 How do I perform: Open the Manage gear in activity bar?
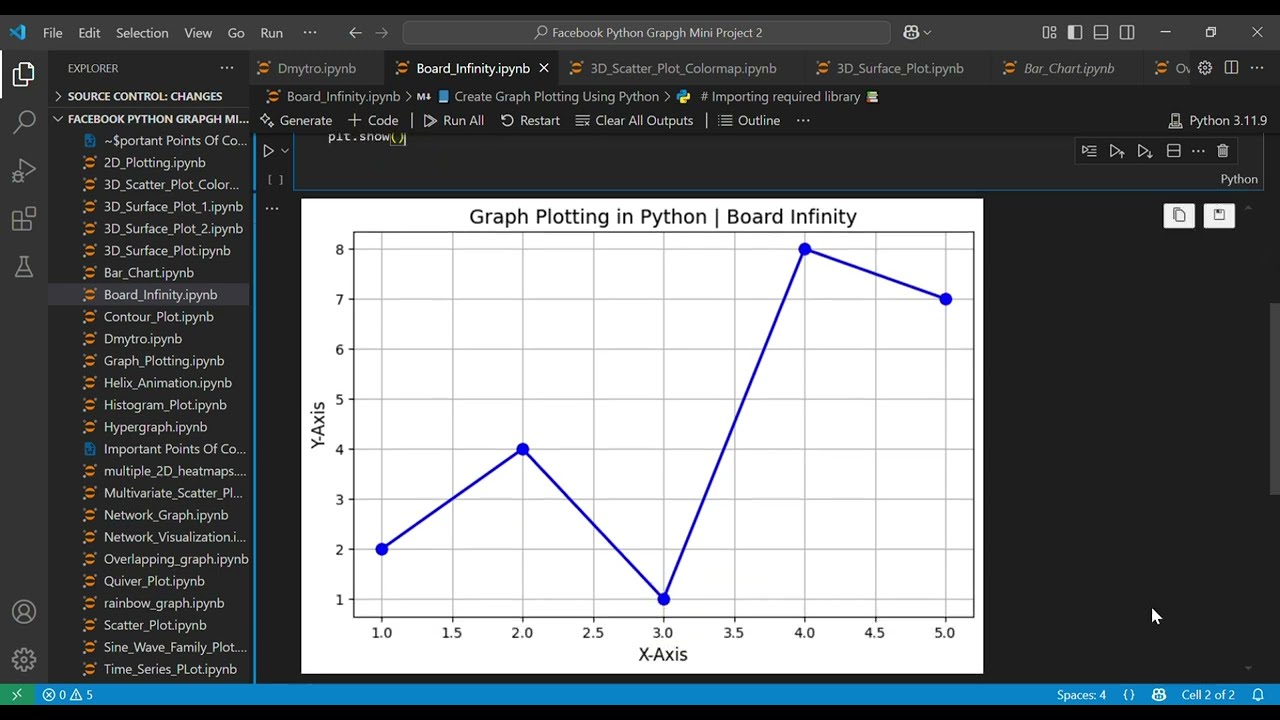[24, 660]
